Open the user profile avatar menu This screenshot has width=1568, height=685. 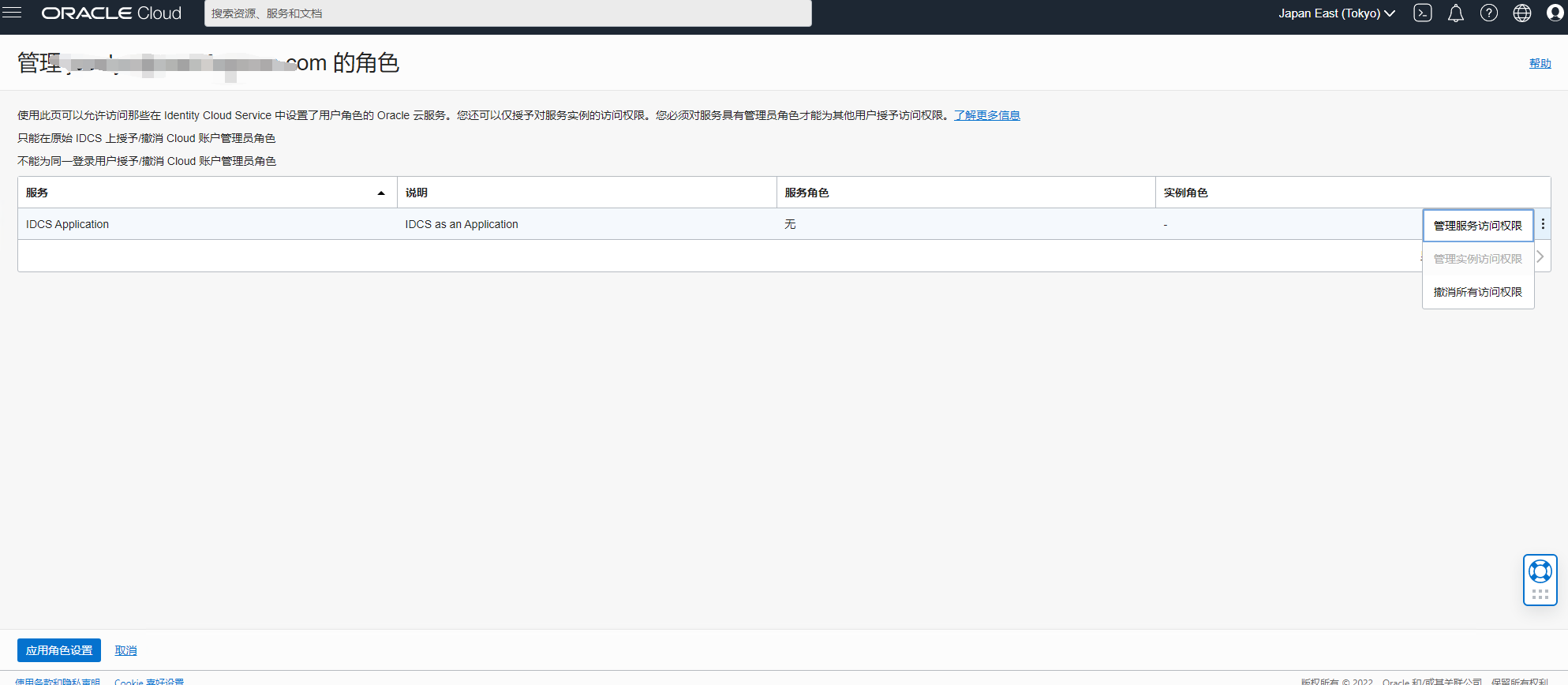[x=1555, y=13]
